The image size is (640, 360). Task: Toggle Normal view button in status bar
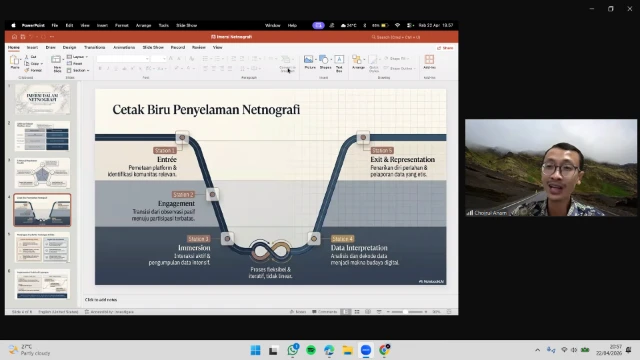click(346, 312)
